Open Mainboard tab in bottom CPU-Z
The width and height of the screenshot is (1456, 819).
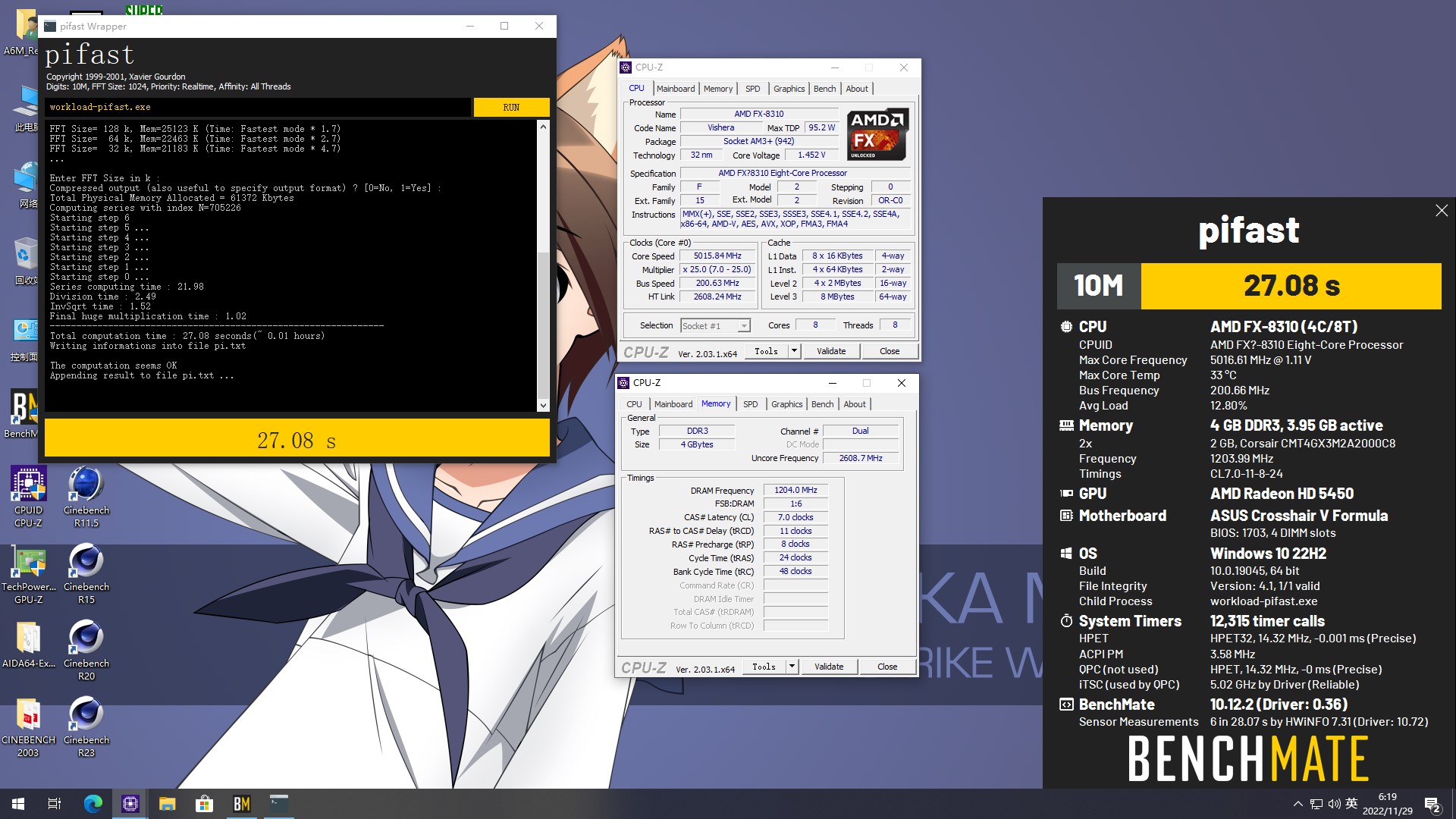673,404
